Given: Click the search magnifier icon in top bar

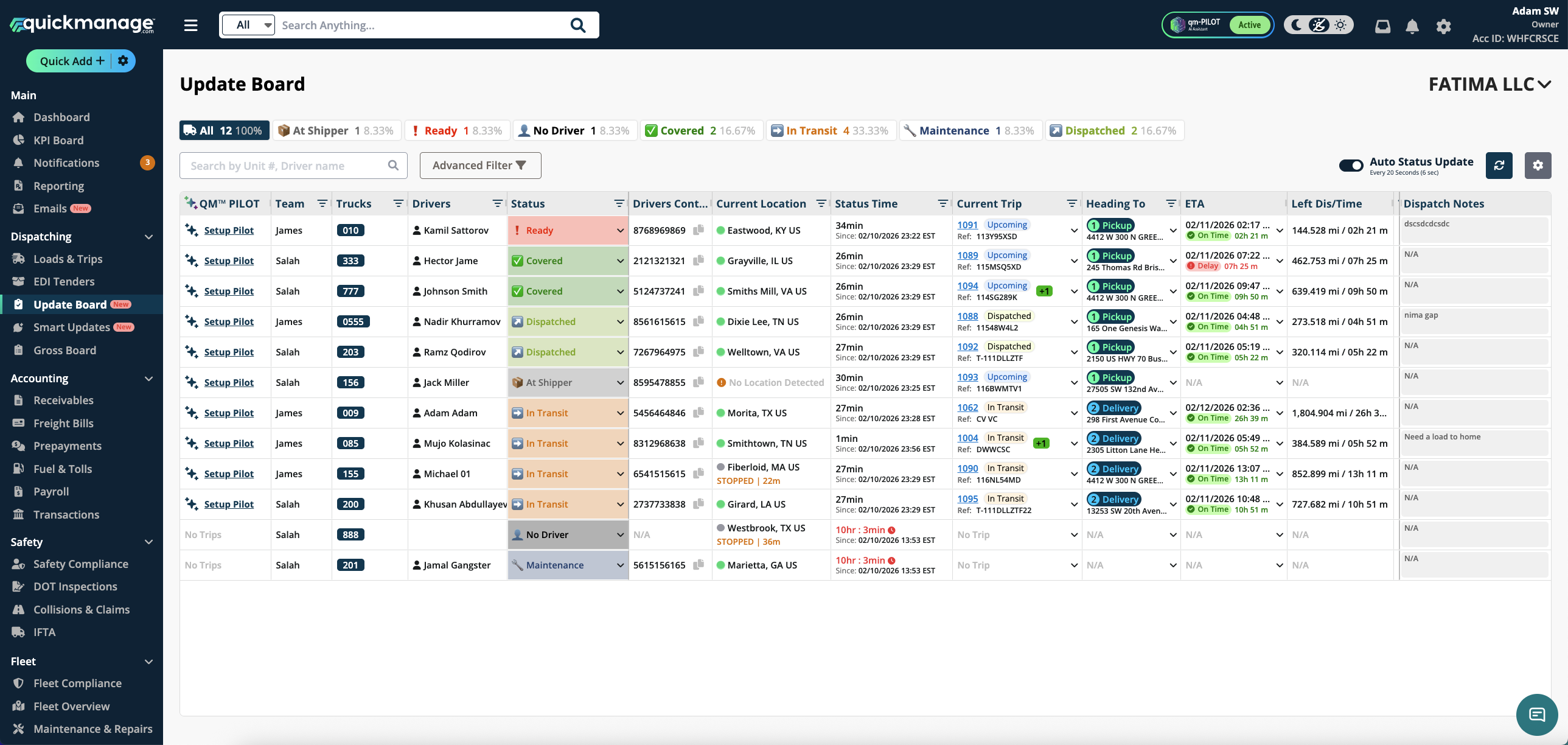Looking at the screenshot, I should 577,26.
